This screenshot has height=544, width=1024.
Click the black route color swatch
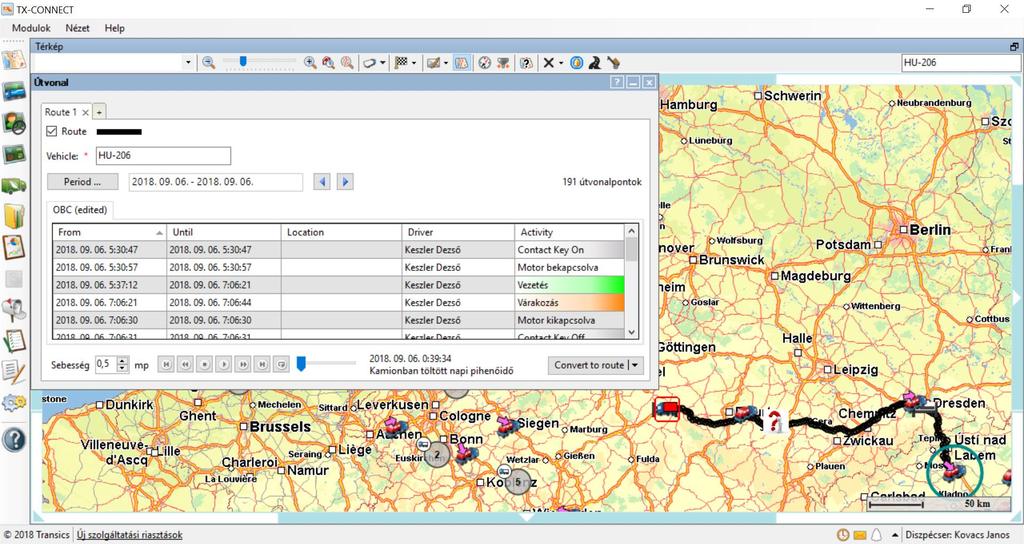[x=119, y=132]
